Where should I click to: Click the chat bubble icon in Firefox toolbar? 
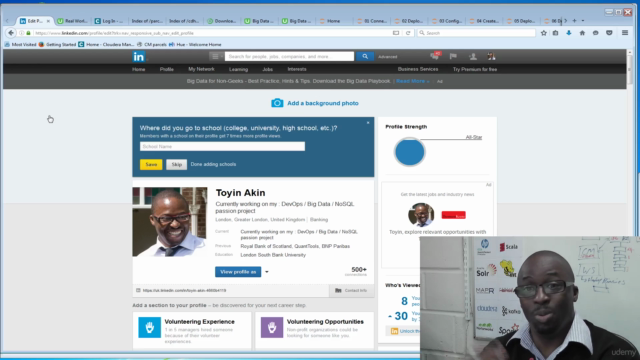click(x=596, y=33)
